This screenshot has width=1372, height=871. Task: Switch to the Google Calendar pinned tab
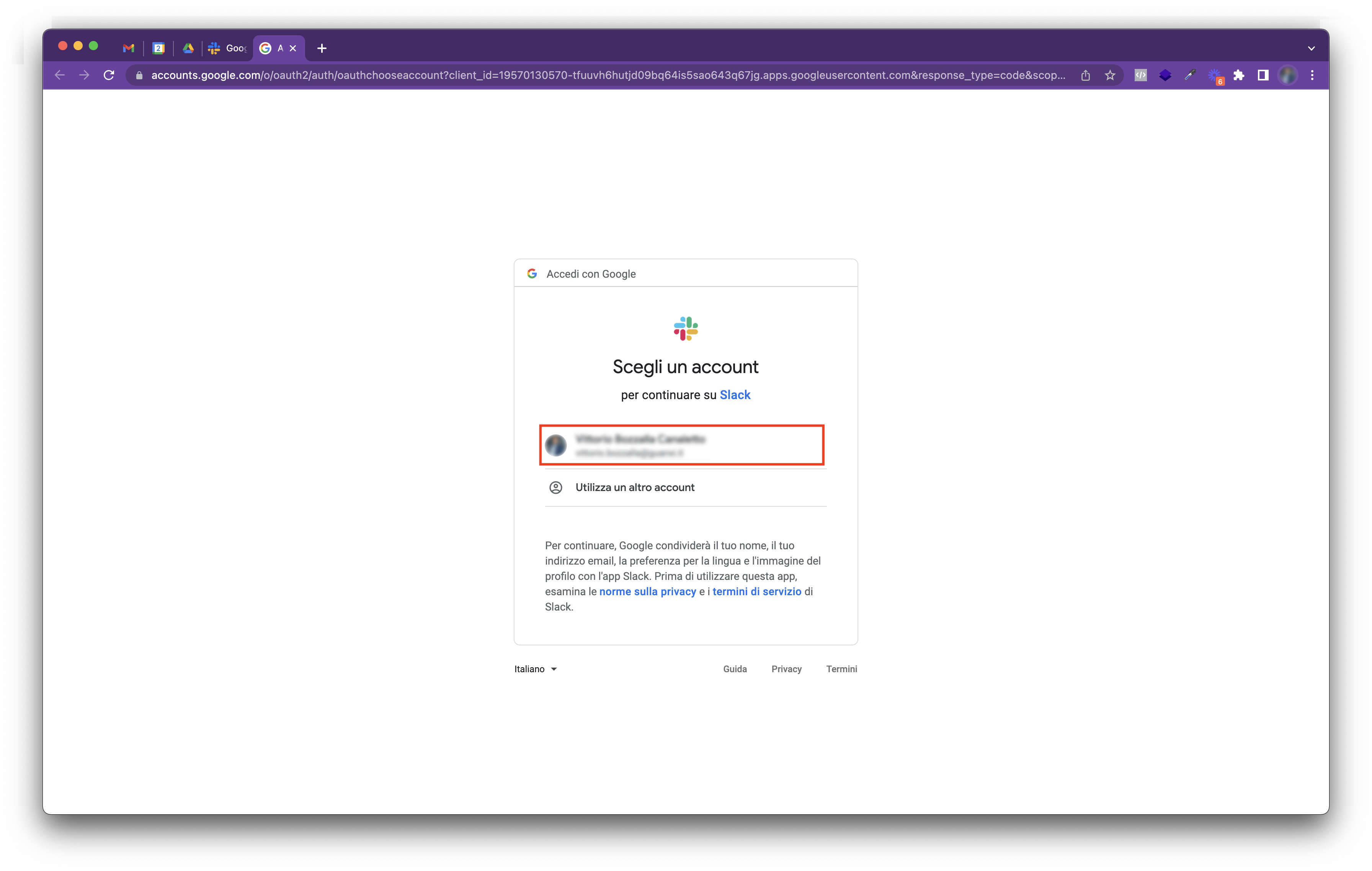pyautogui.click(x=159, y=48)
